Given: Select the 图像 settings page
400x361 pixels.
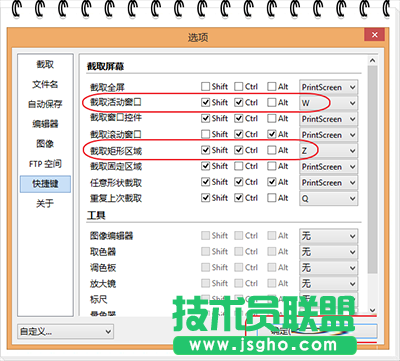Looking at the screenshot, I should pyautogui.click(x=45, y=144).
